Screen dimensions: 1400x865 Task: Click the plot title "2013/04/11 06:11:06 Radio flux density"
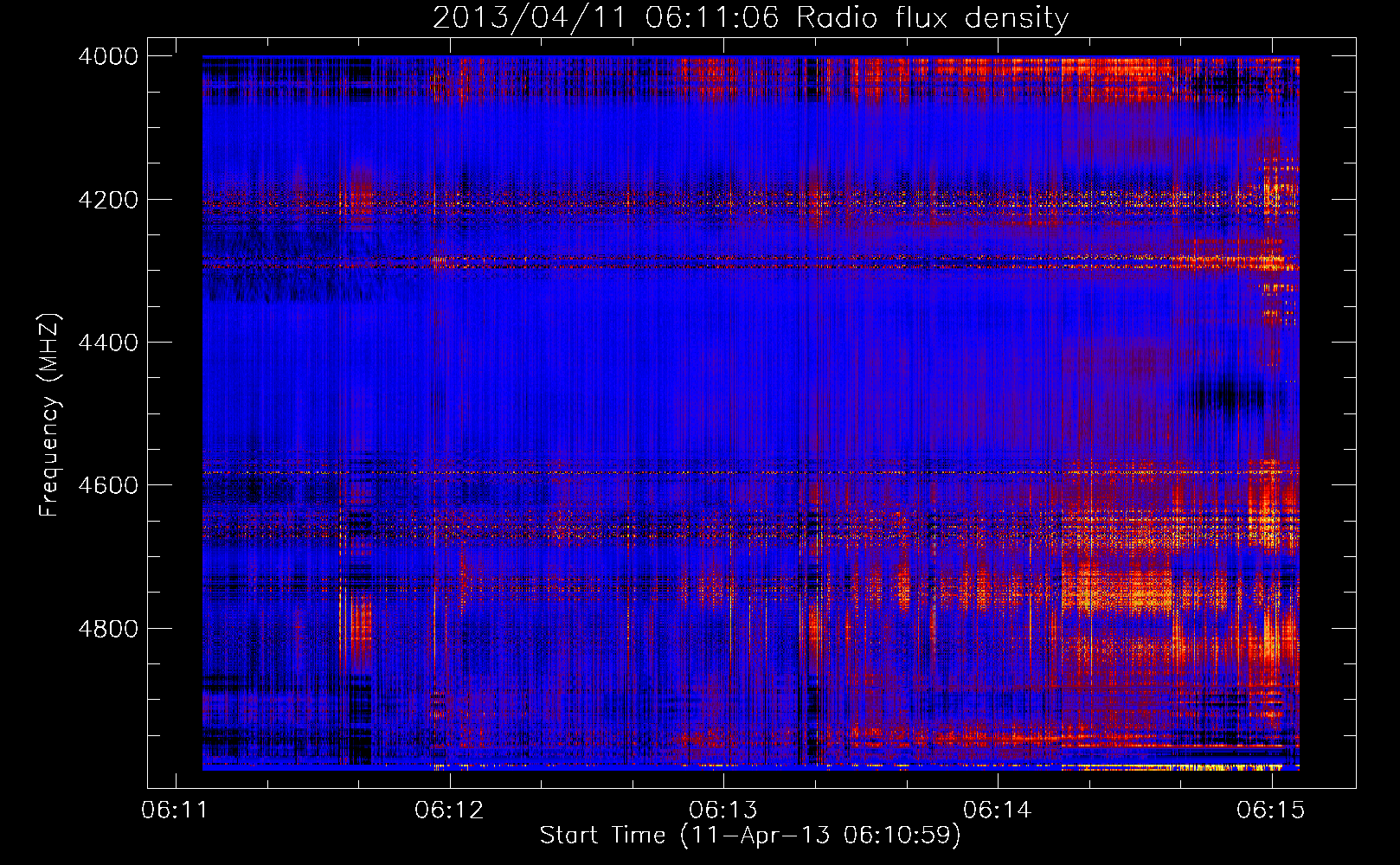click(750, 17)
